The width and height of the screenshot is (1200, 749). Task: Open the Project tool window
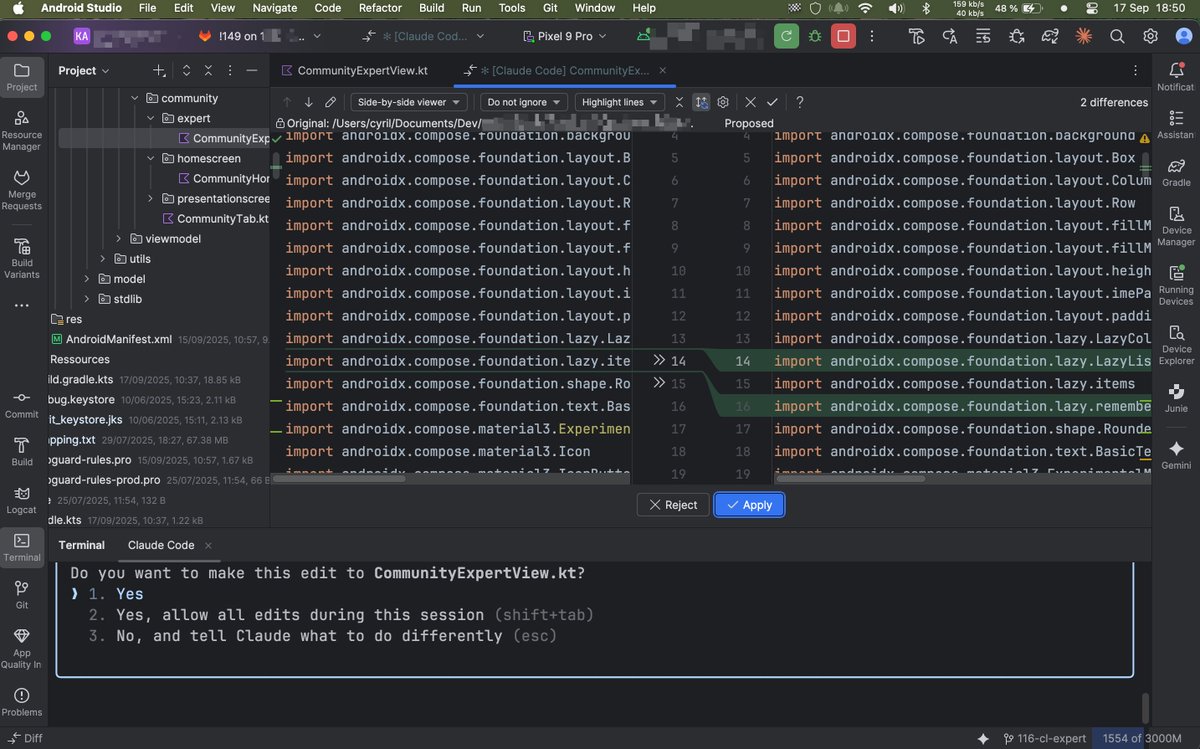[x=22, y=77]
